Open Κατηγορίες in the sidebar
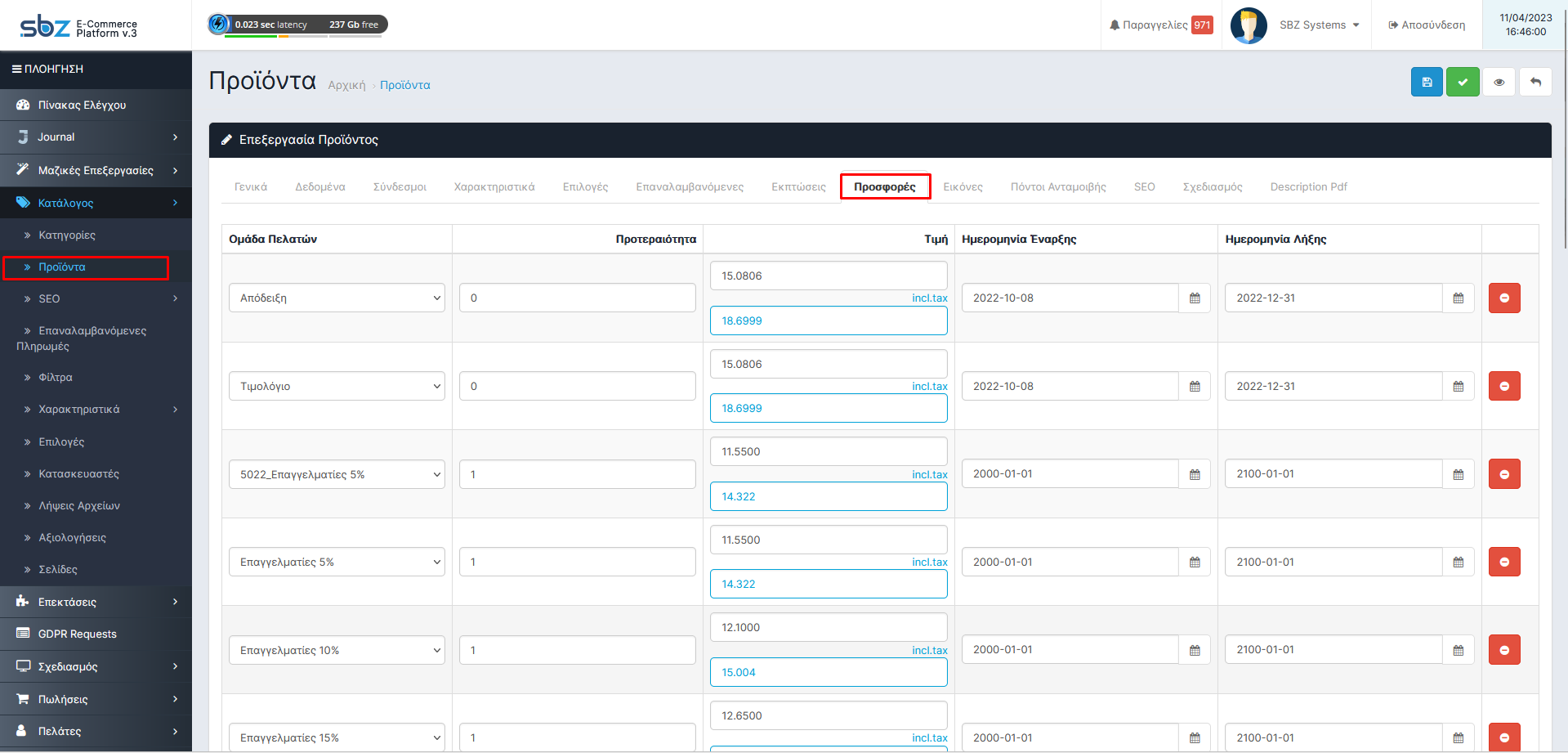Screen dimensions: 1568x753 coord(67,235)
